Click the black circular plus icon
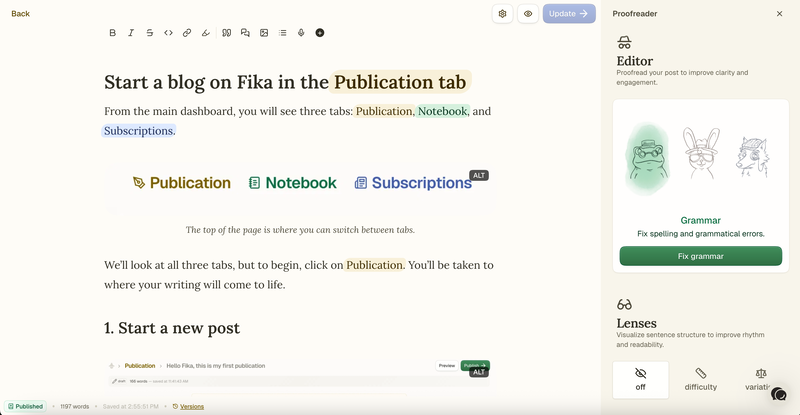800x415 pixels. coord(320,33)
